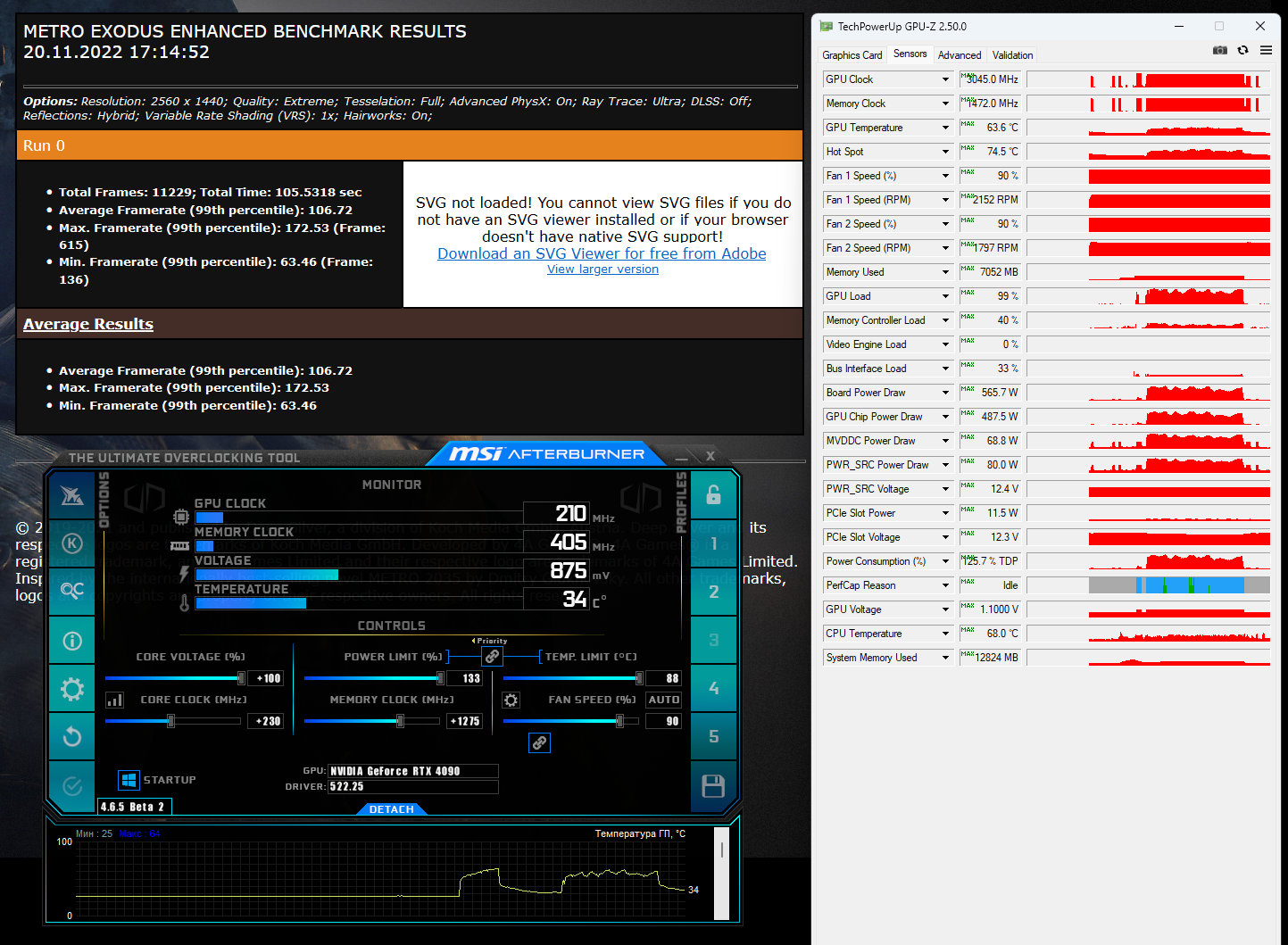The height and width of the screenshot is (945, 1288).
Task: Click the GPU Clock sensor history graph
Action: 1148,79
